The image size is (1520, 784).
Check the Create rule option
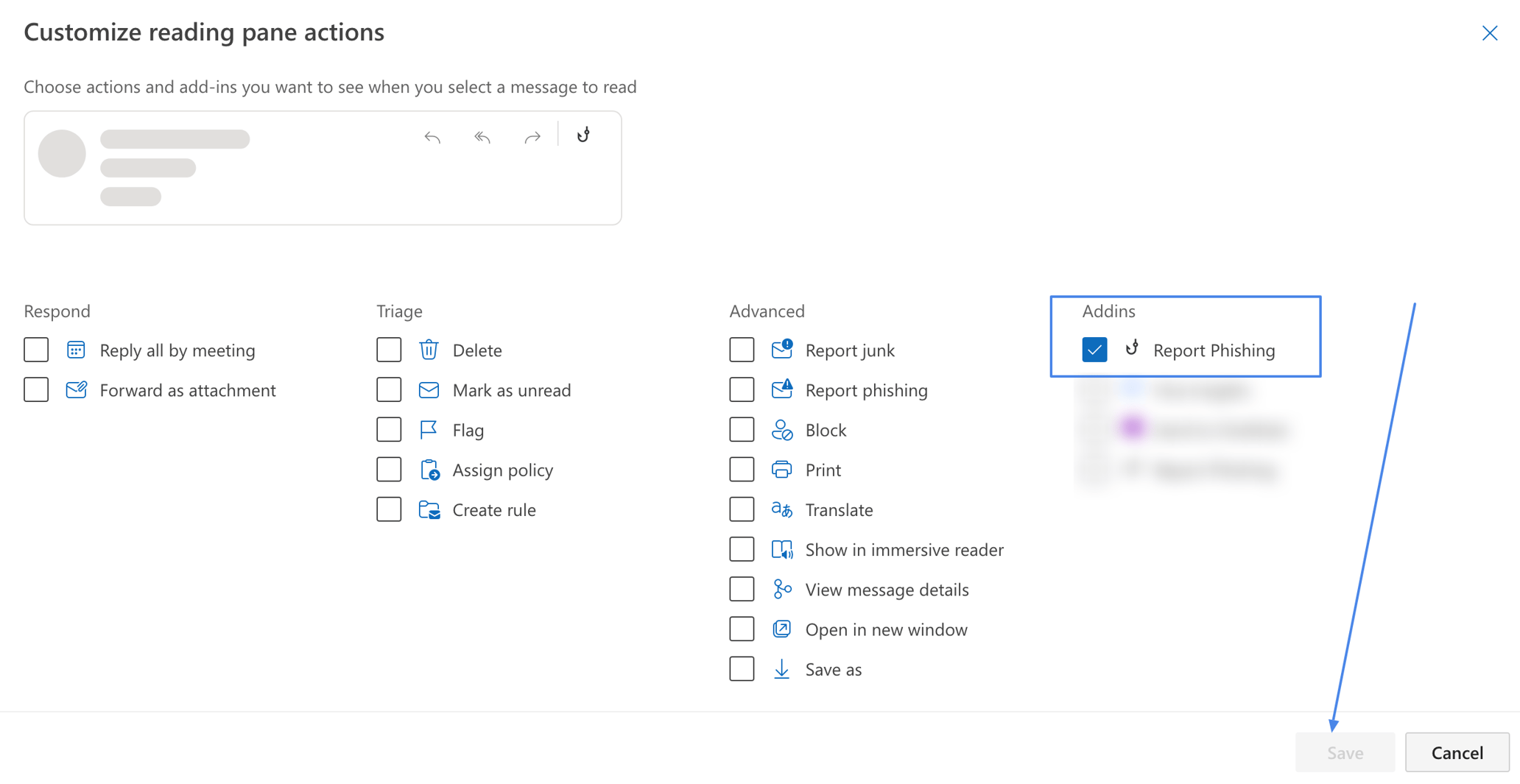[x=389, y=509]
